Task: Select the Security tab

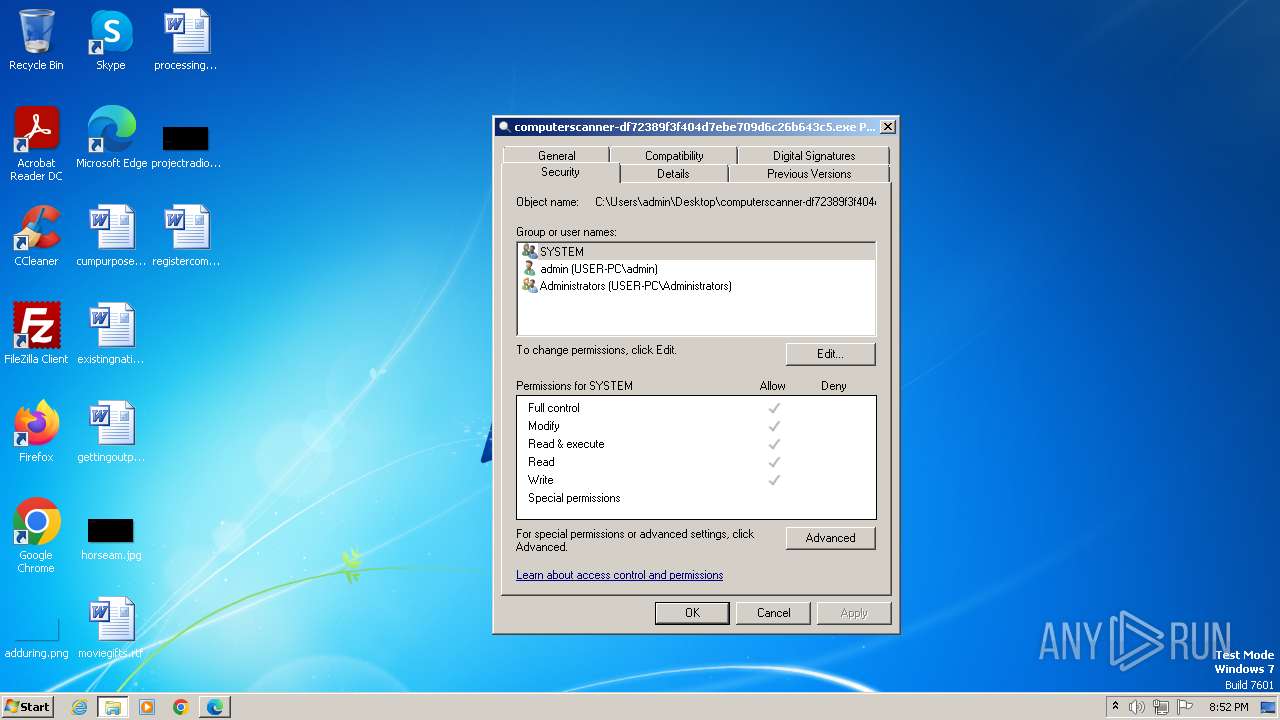Action: 560,172
